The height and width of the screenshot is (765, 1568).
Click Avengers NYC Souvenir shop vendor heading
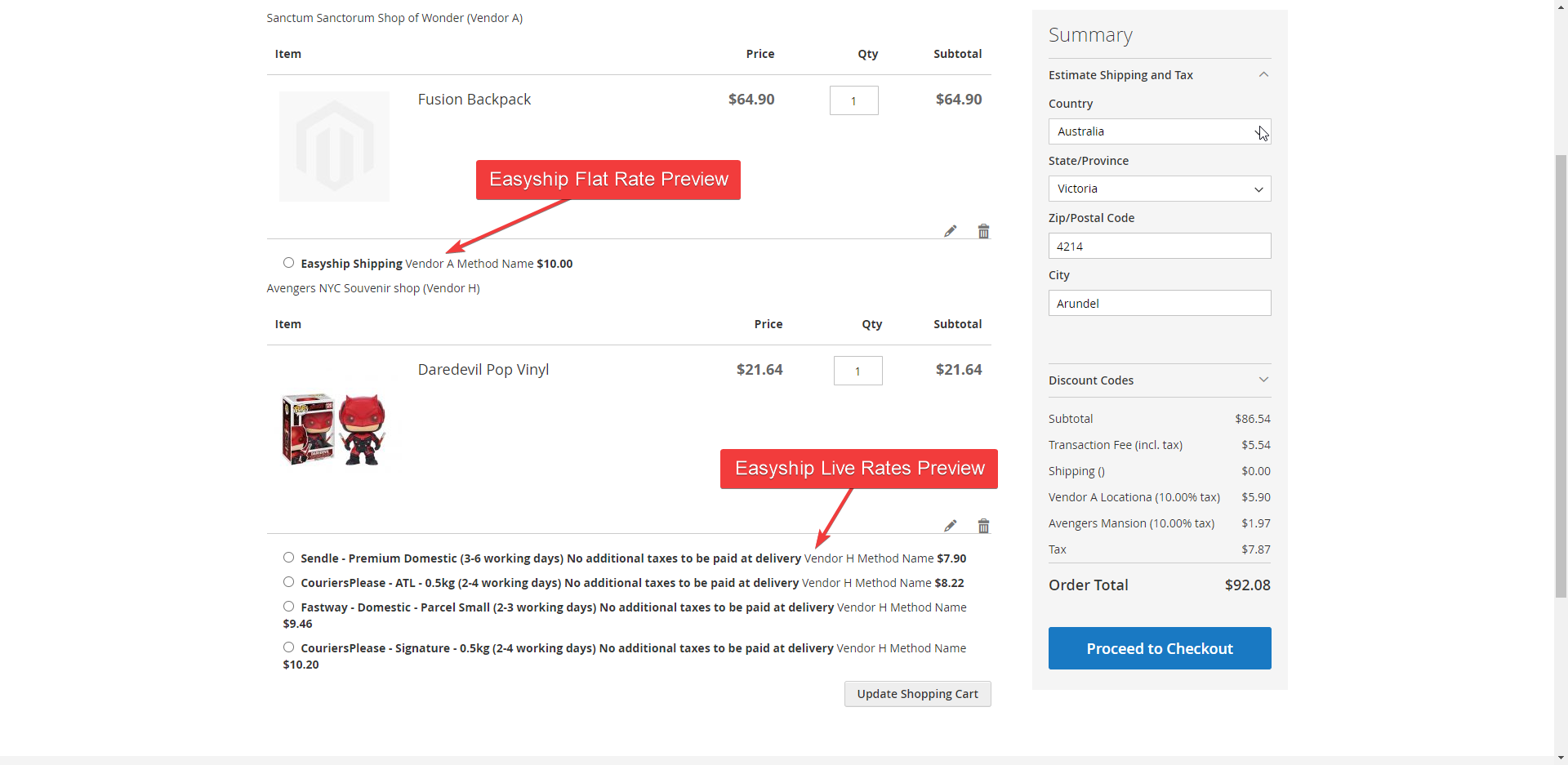[373, 288]
